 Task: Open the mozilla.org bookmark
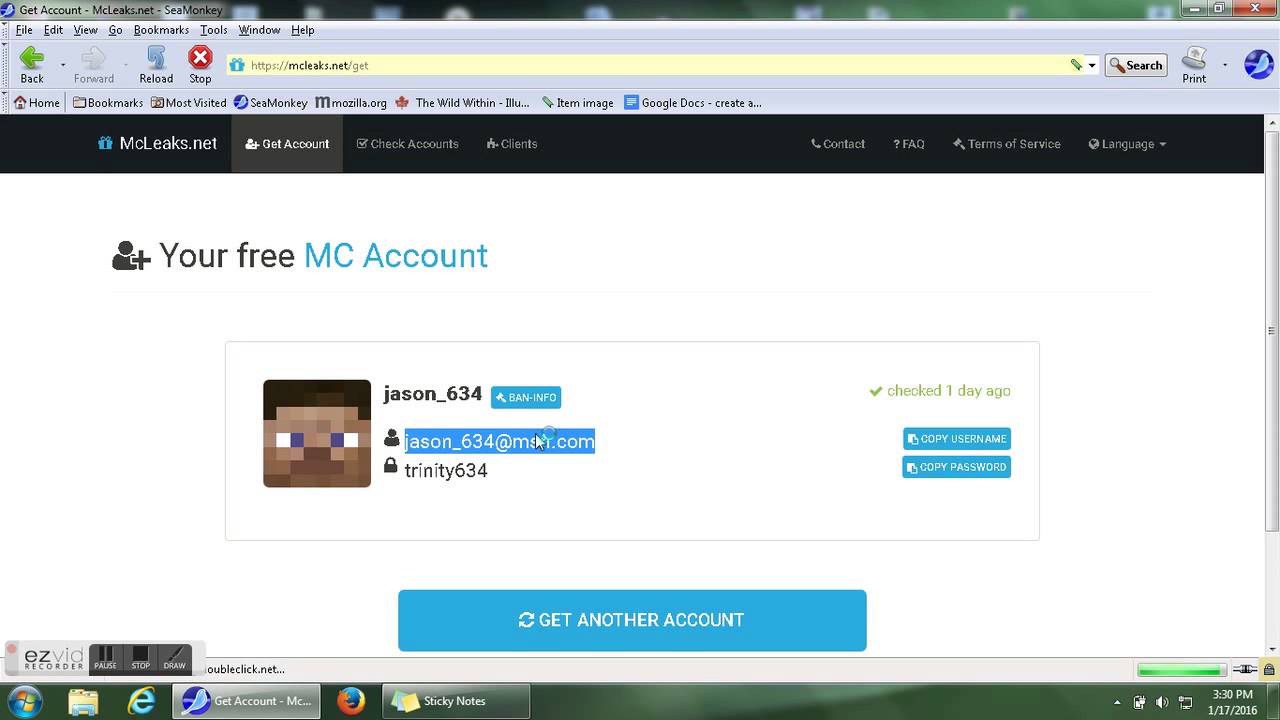click(351, 102)
